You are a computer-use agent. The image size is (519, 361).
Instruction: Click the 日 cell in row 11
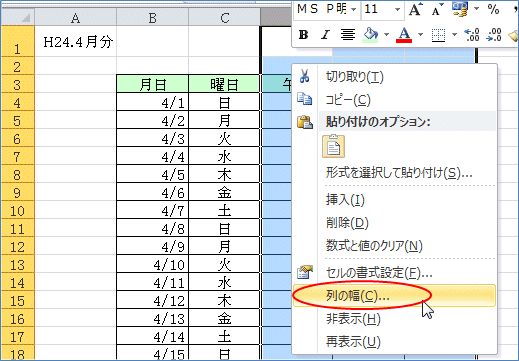tap(224, 228)
